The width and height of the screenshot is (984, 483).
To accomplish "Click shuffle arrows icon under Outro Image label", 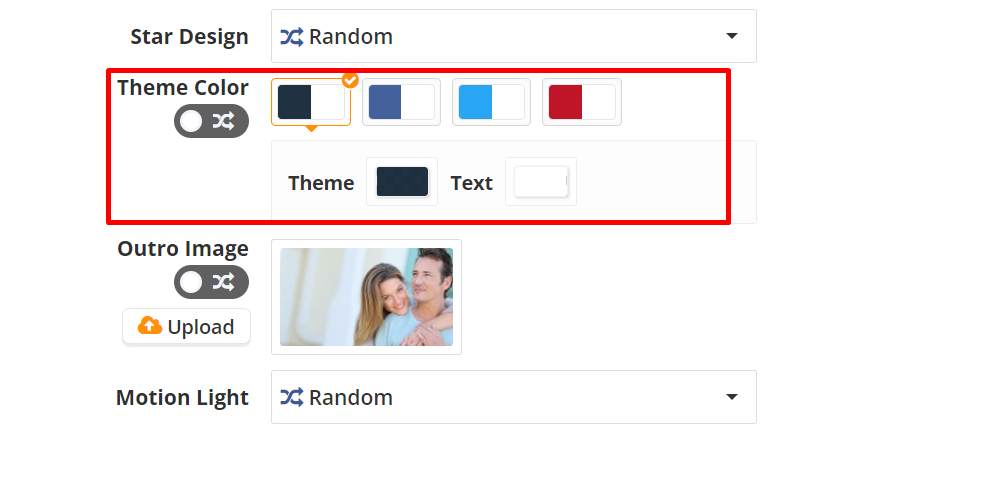I will [223, 282].
